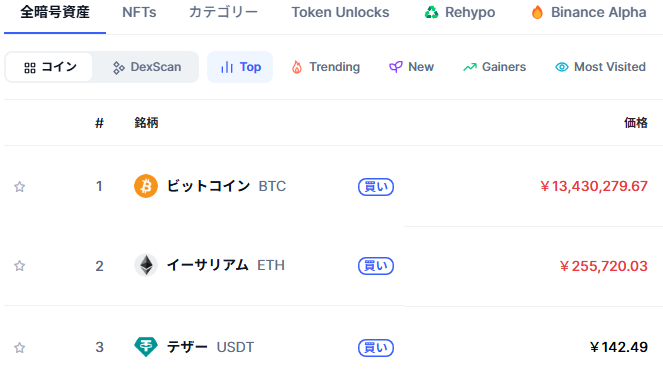663x373 pixels.
Task: Open the Token Unlocks tab
Action: pyautogui.click(x=340, y=12)
